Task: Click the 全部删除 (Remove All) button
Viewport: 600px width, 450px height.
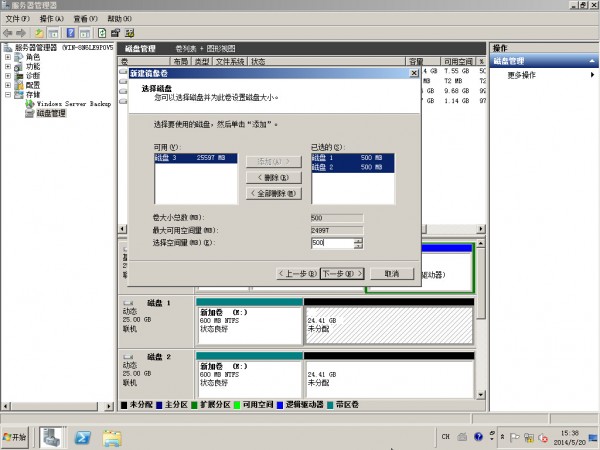Action: tap(272, 193)
